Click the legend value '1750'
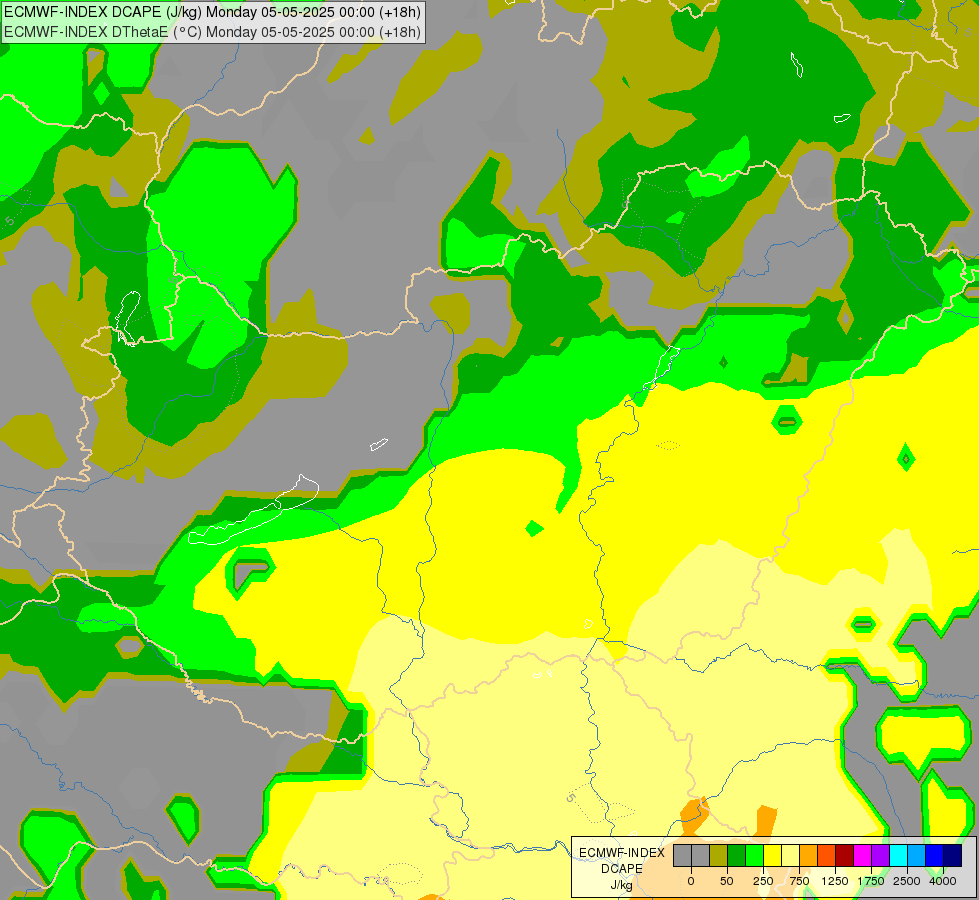Screen dimensions: 979x900 tap(871, 881)
